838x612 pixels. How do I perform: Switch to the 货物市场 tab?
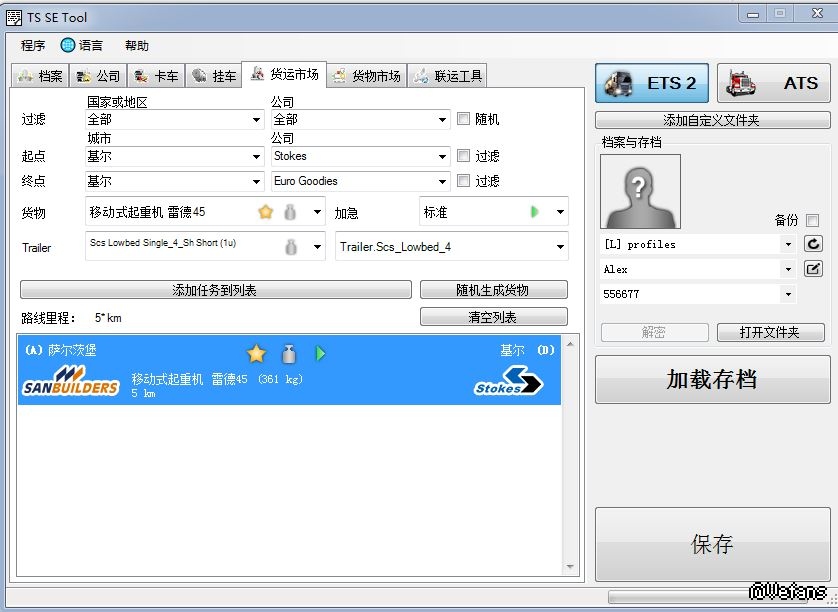366,76
